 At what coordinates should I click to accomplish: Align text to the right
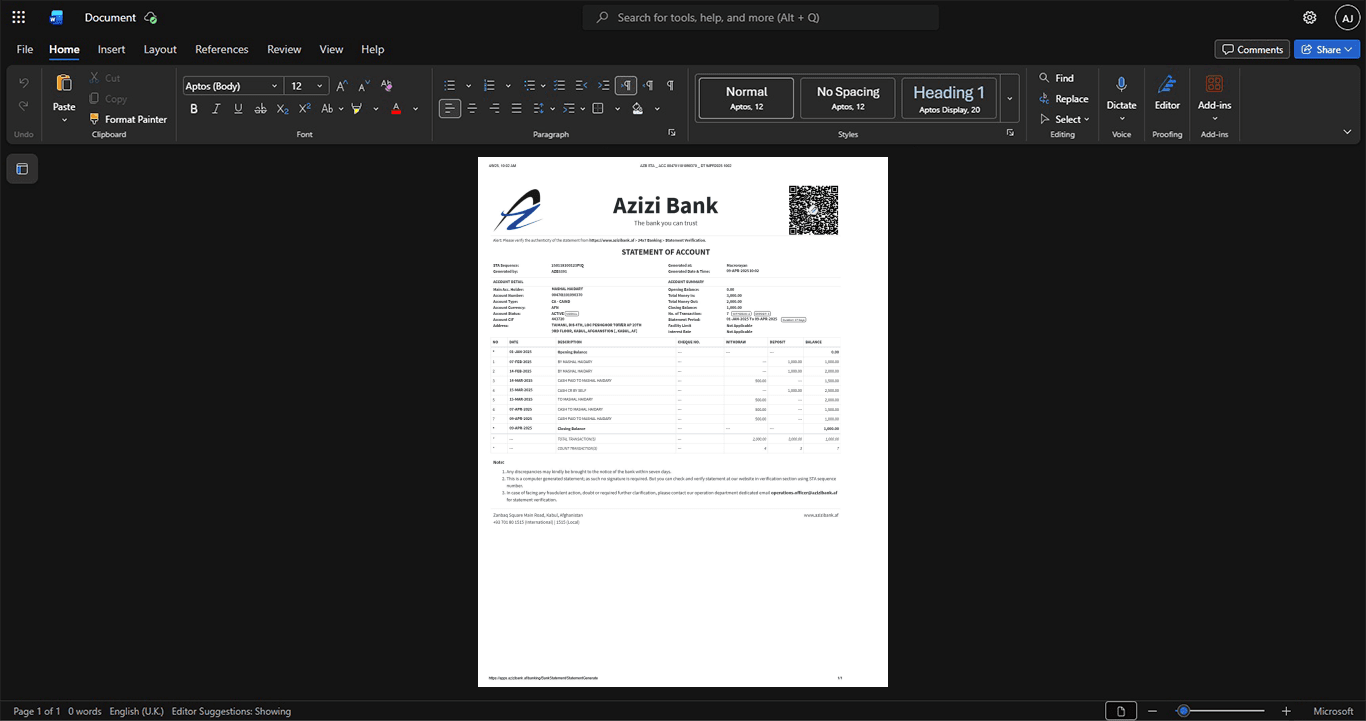[x=494, y=109]
